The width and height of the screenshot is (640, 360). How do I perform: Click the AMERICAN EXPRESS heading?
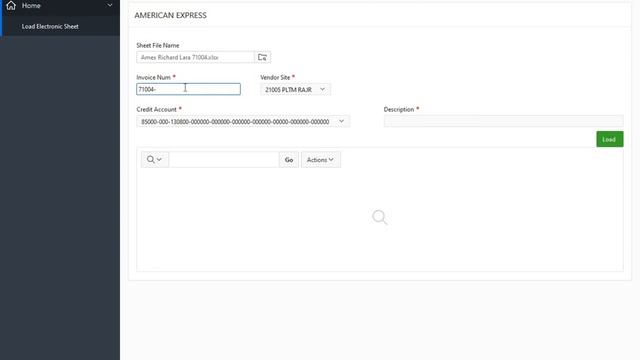pyautogui.click(x=171, y=15)
